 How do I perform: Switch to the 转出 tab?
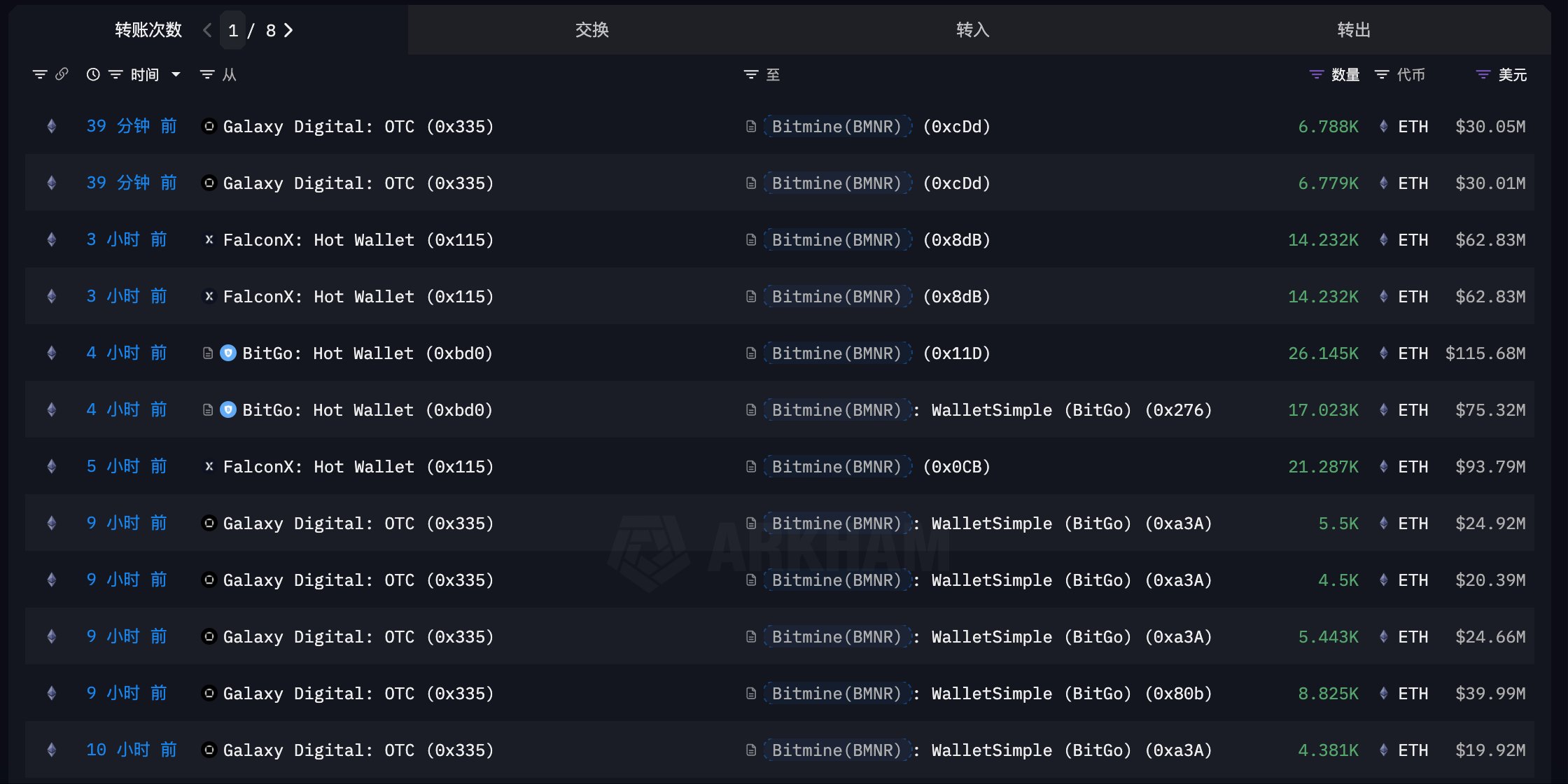click(1354, 30)
